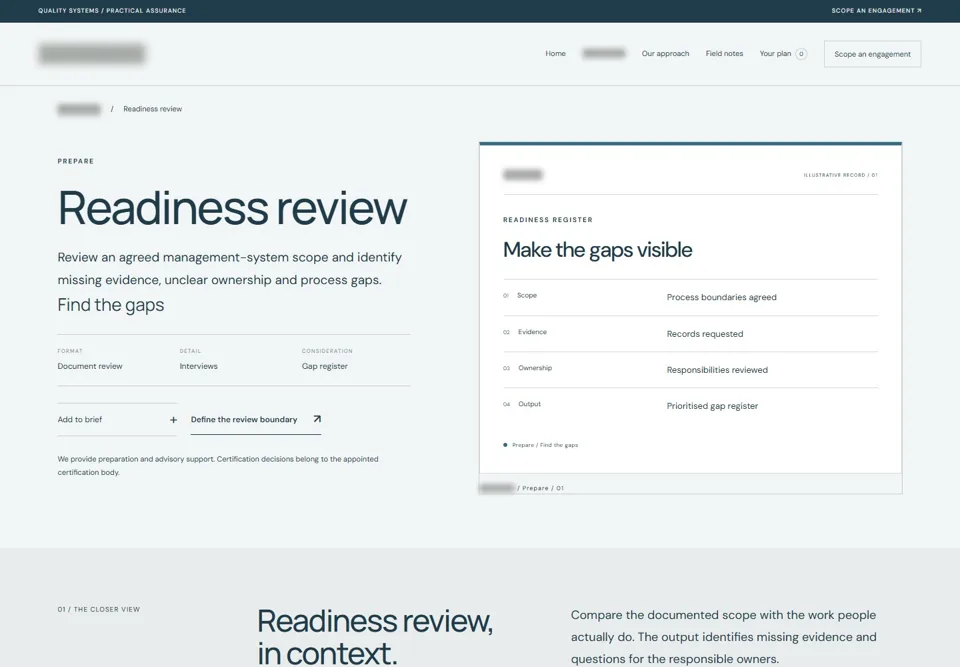Click the Add to brief button
This screenshot has height=667, width=960.
pyautogui.click(x=117, y=420)
